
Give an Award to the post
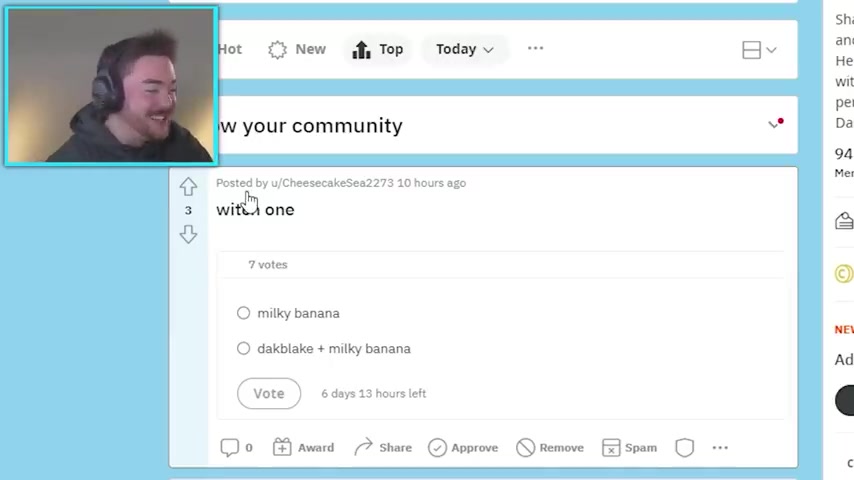[303, 447]
